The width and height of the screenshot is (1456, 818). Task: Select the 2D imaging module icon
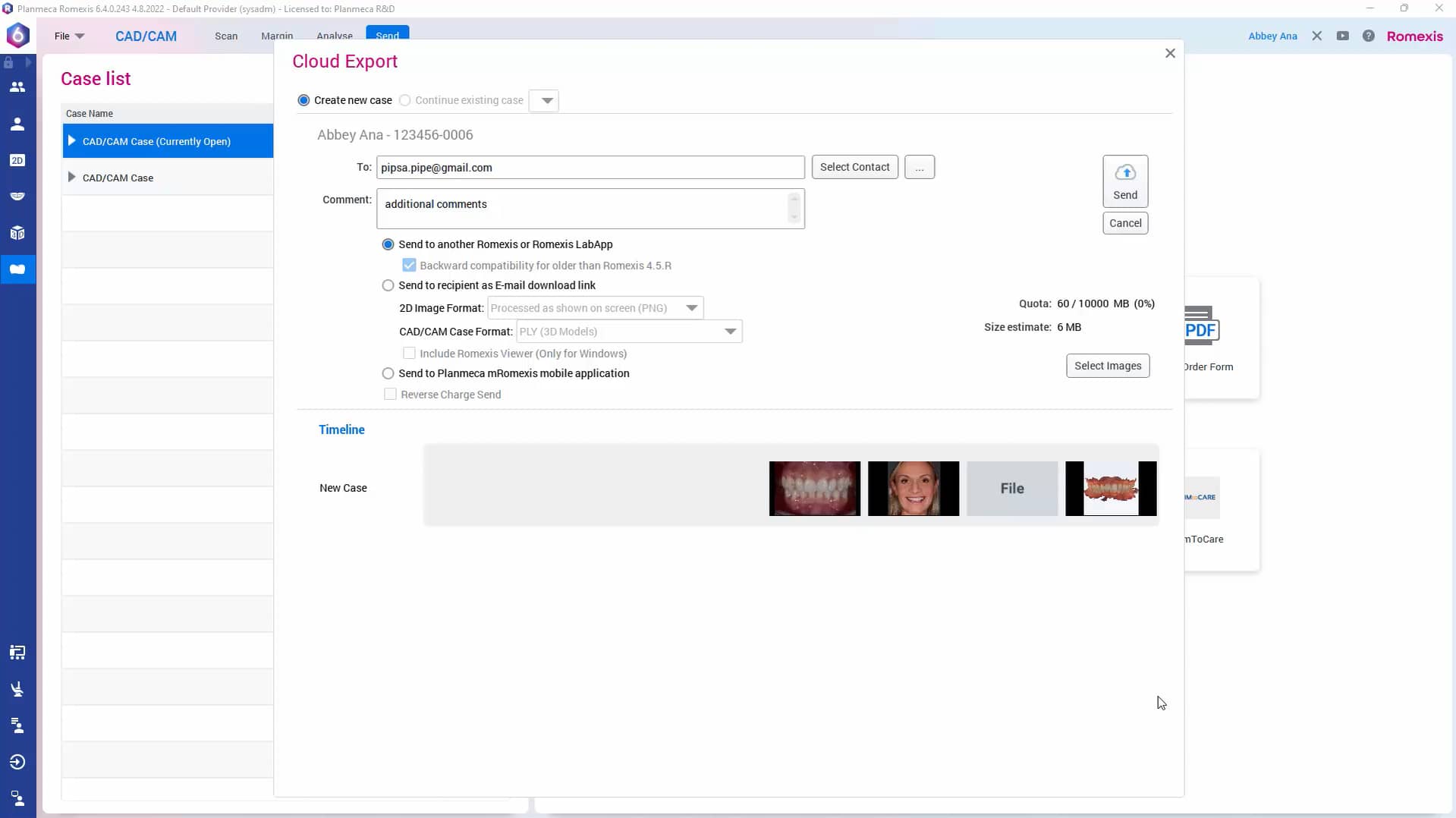coord(17,160)
